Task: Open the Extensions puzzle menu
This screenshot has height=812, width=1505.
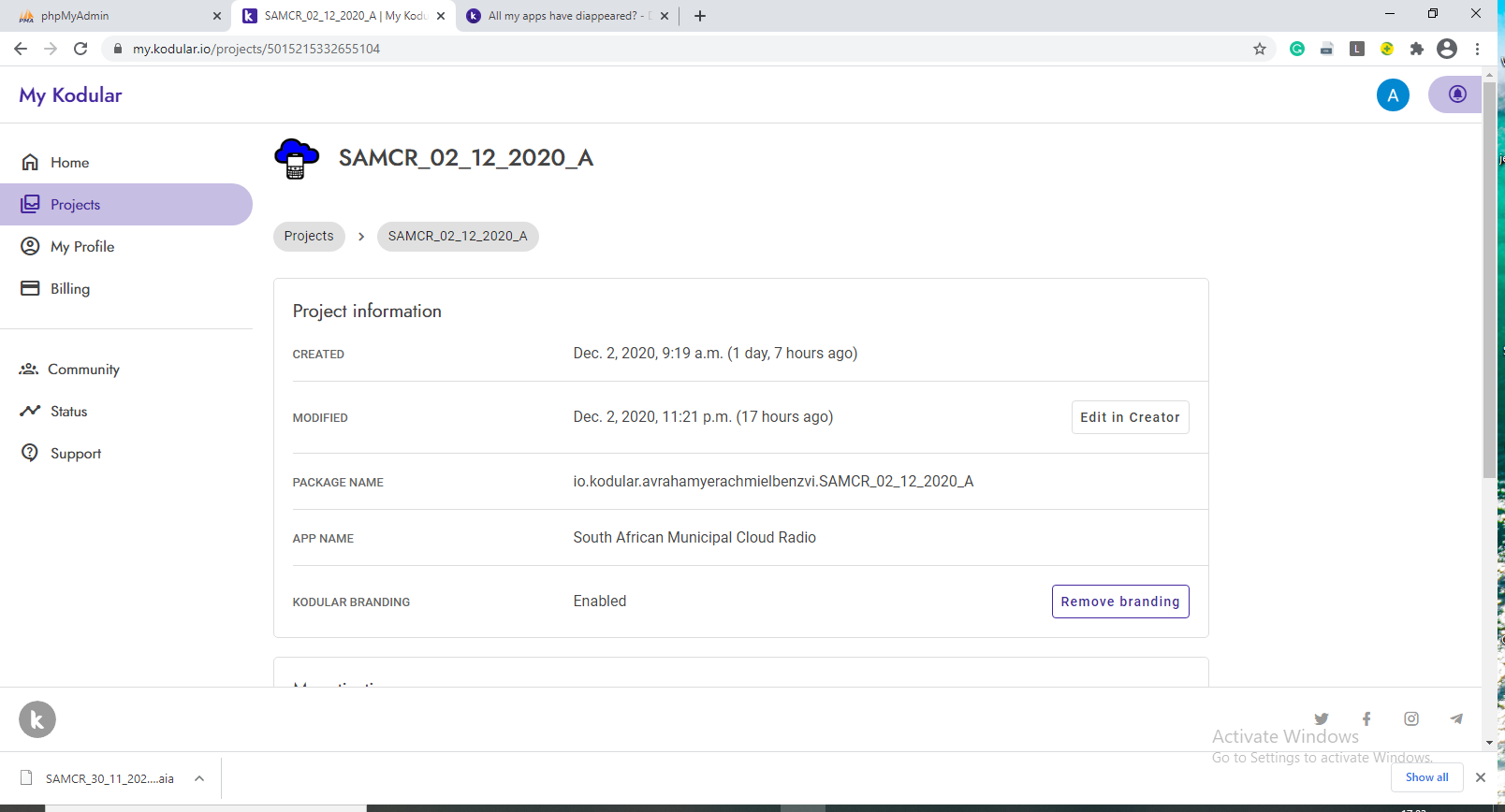Action: (x=1417, y=49)
